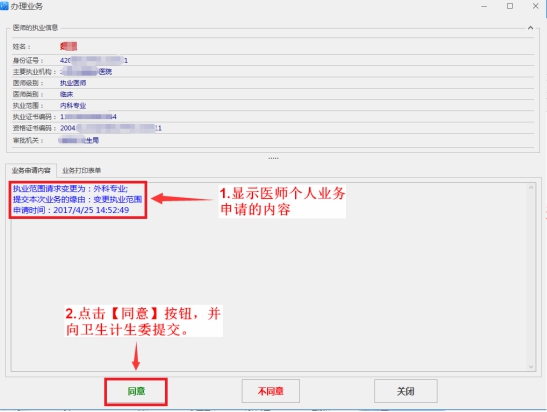Collapse the 医师的执业信息 panel chevron
547x412 pixels.
tap(530, 28)
